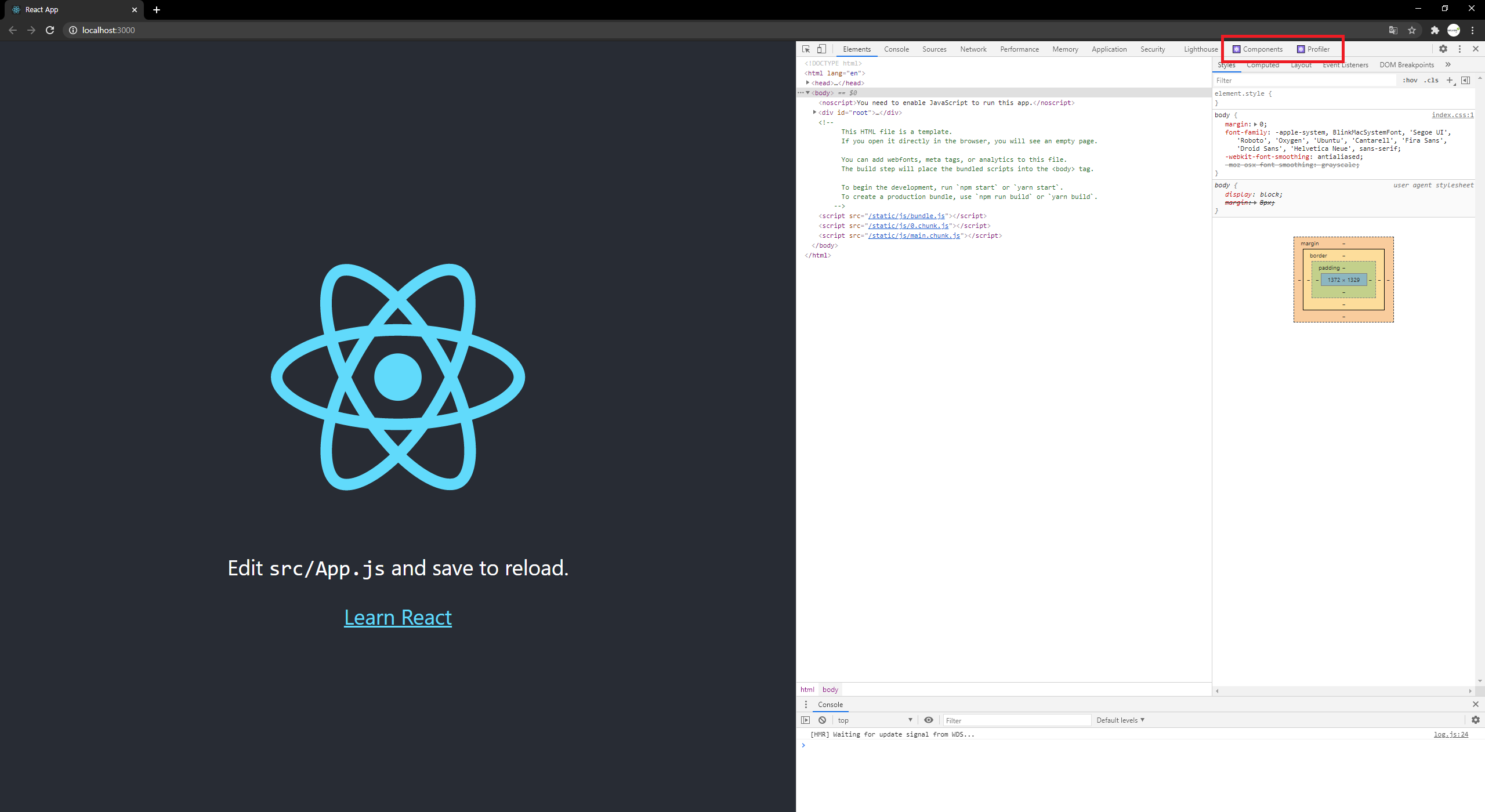The height and width of the screenshot is (812, 1485).
Task: Clear console with the ban icon
Action: (x=822, y=720)
